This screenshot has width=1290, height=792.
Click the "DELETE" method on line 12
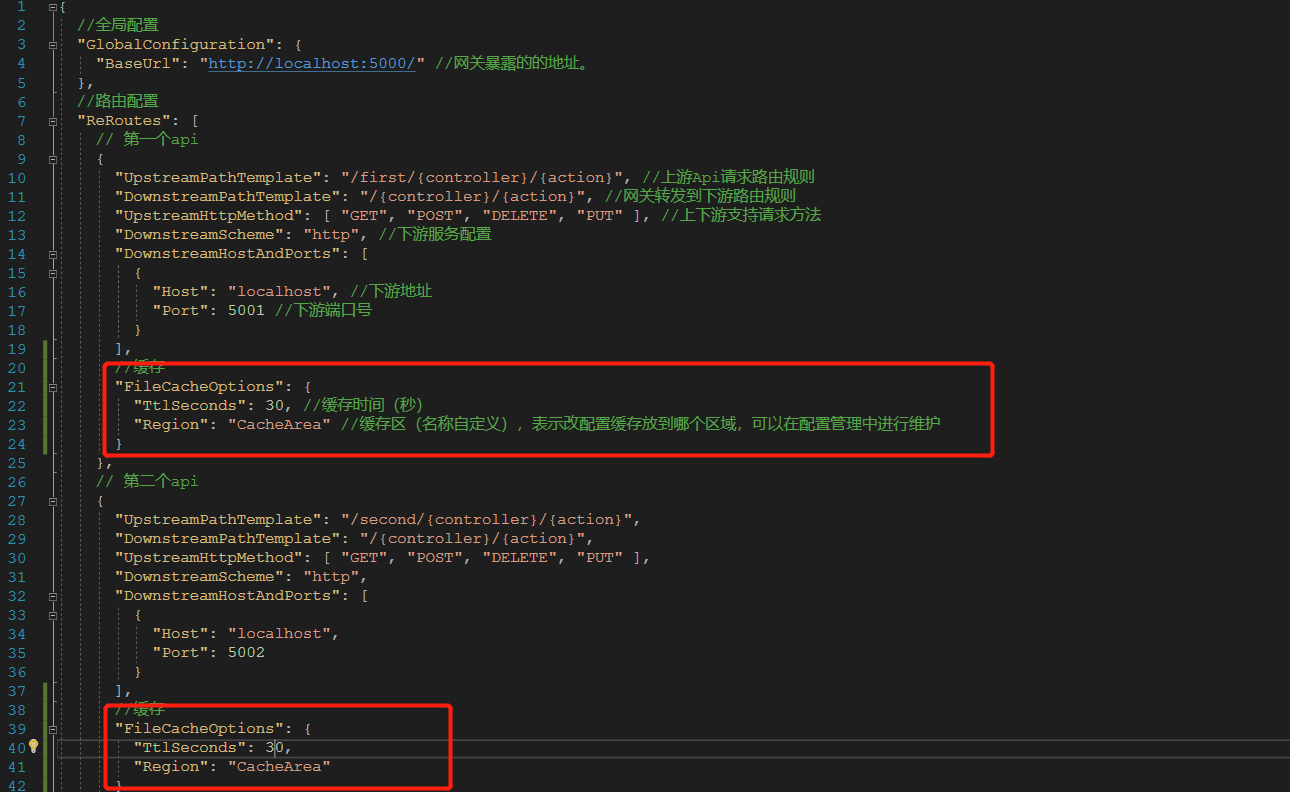[520, 216]
